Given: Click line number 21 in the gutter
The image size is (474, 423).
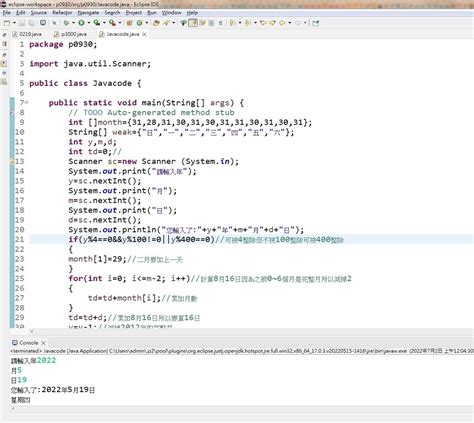Looking at the screenshot, I should coord(20,239).
